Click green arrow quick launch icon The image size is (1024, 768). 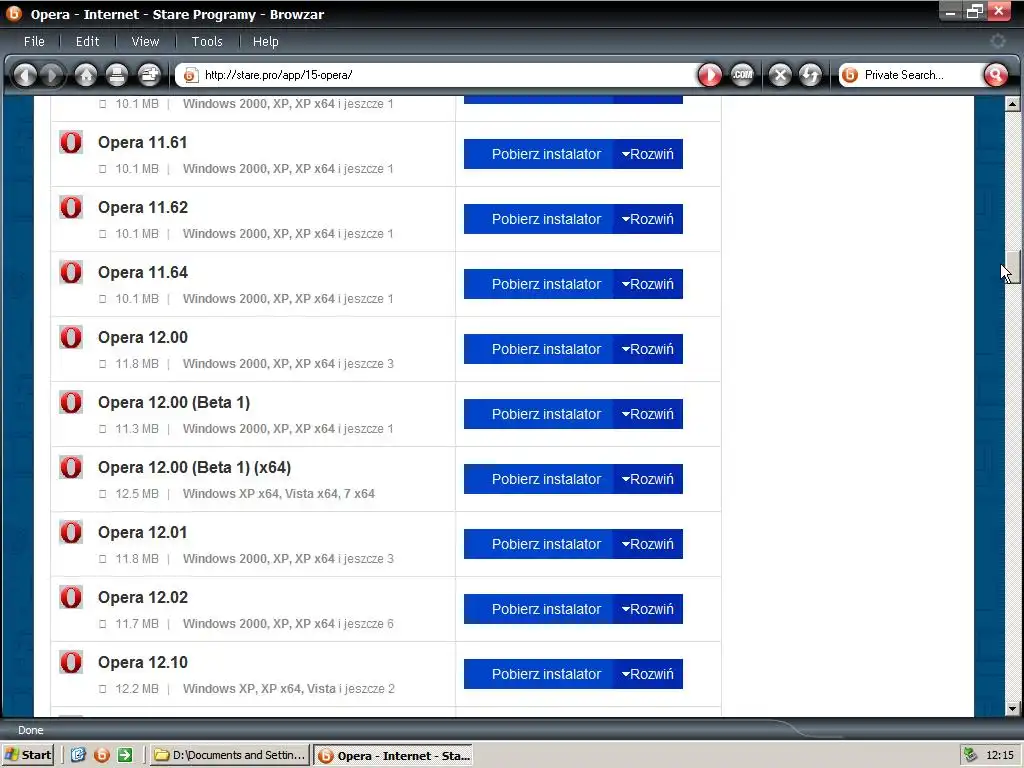[125, 755]
